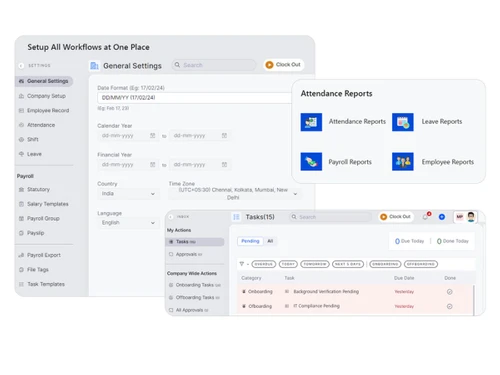This screenshot has width=500, height=375.
Task: Click Clock Out button in Tasks window
Action: [x=396, y=217]
